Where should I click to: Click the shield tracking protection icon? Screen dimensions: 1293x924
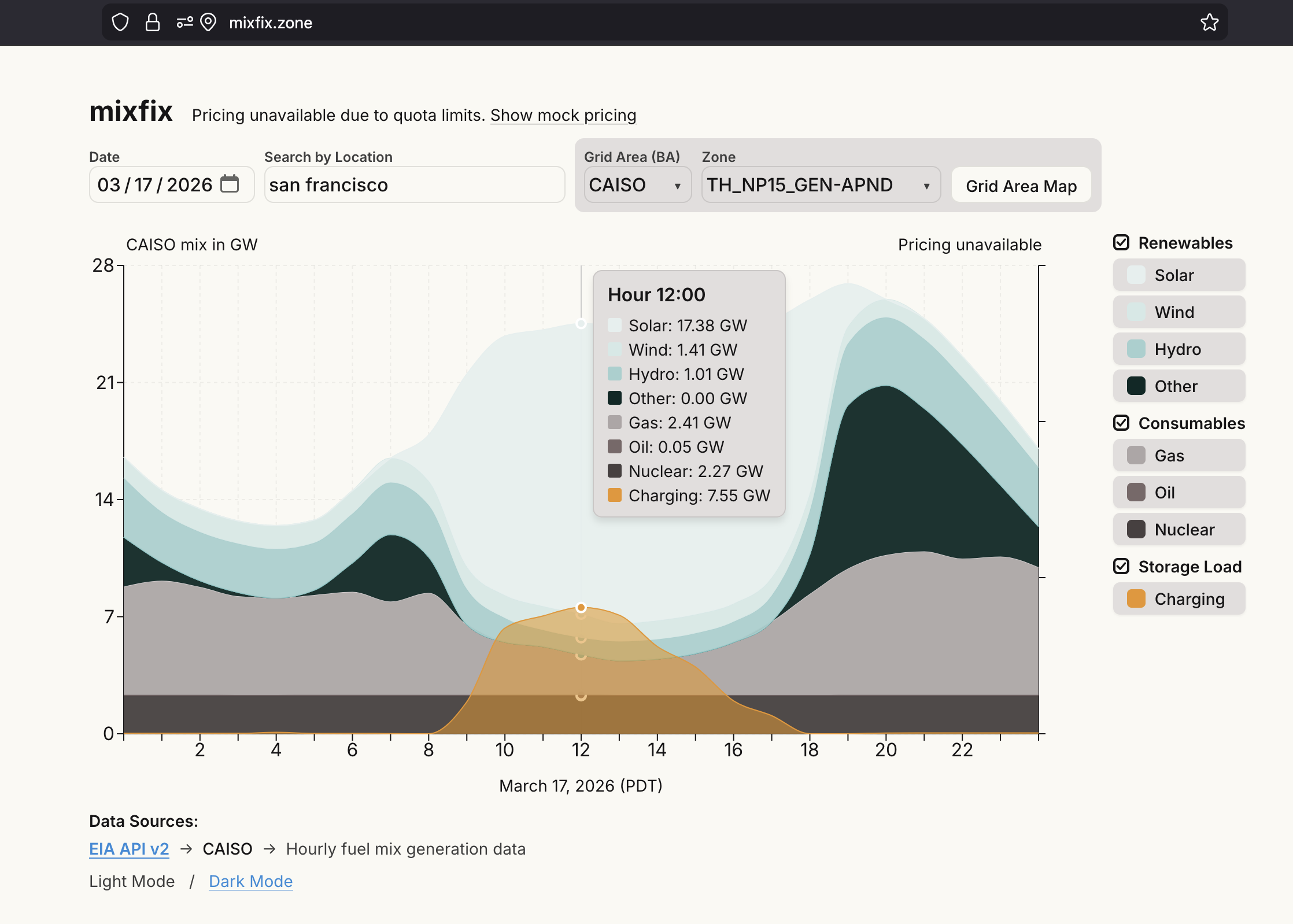(x=120, y=23)
